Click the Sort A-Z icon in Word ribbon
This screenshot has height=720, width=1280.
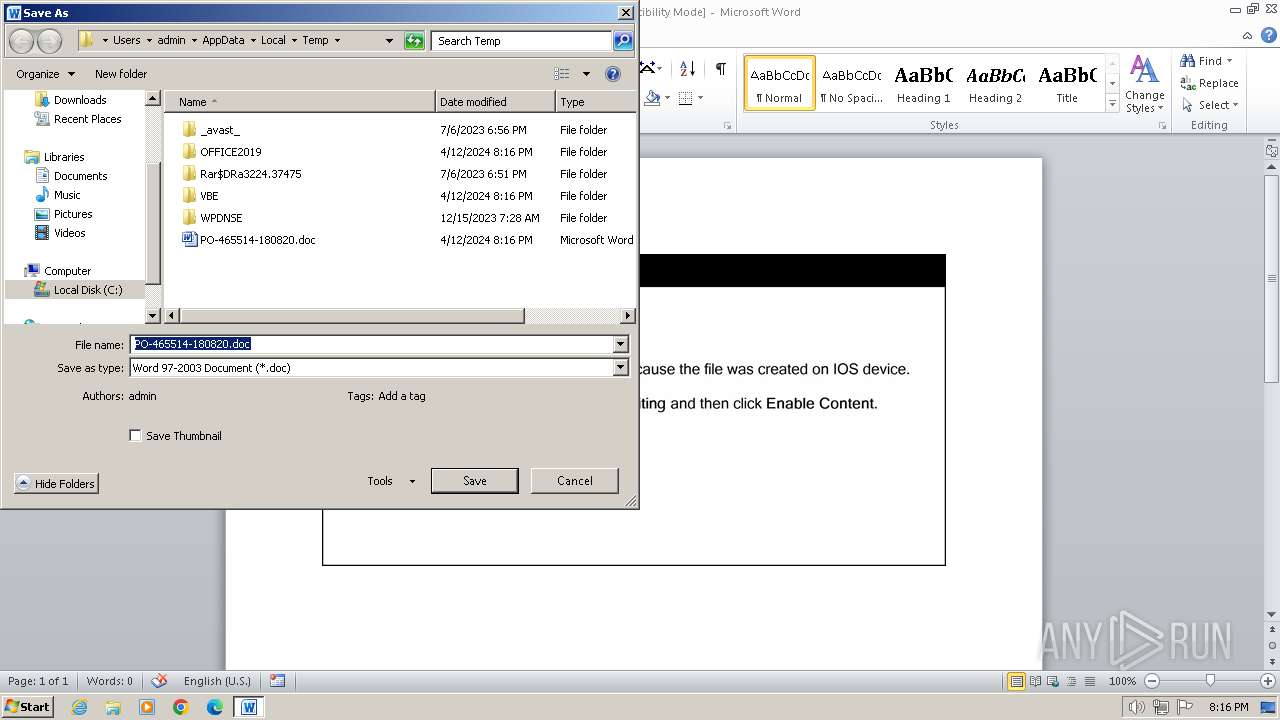[x=687, y=69]
